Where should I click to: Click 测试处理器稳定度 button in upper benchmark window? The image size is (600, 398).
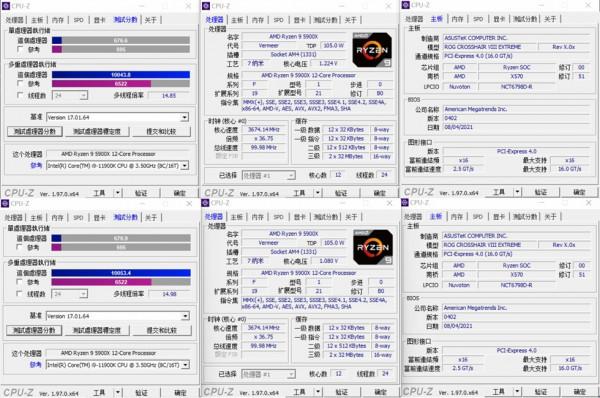pyautogui.click(x=97, y=131)
